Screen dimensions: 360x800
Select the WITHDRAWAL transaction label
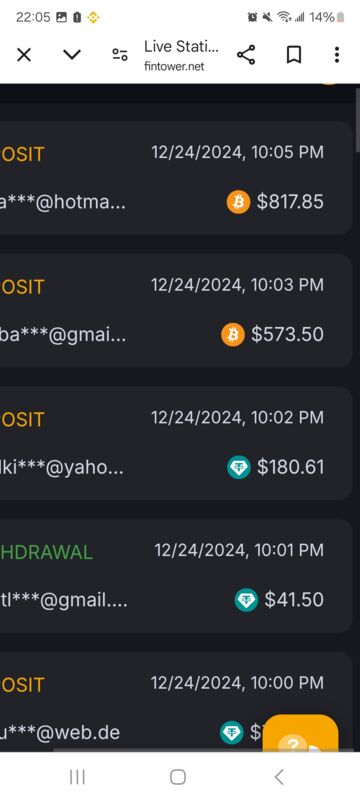[x=46, y=552]
